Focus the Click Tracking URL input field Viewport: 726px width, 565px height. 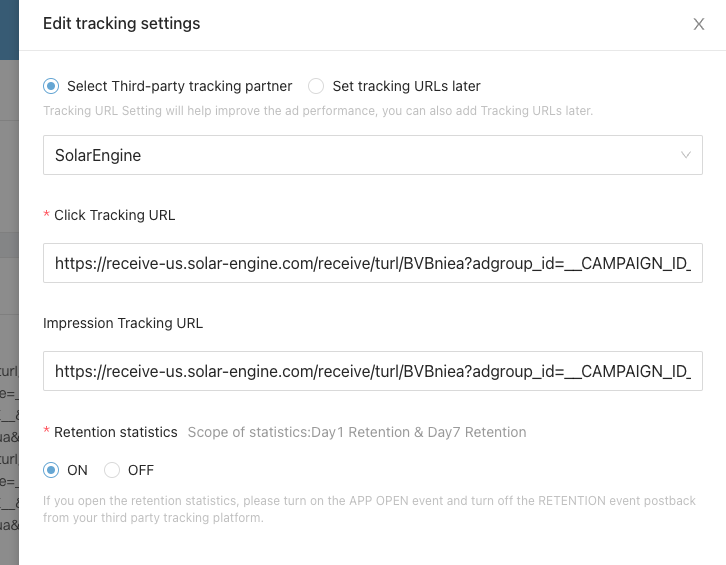pos(372,263)
